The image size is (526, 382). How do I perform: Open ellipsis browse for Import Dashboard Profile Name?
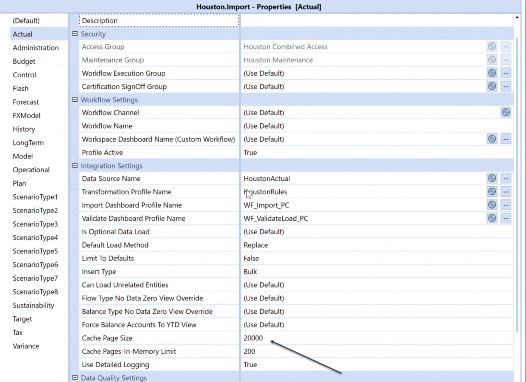coord(506,205)
